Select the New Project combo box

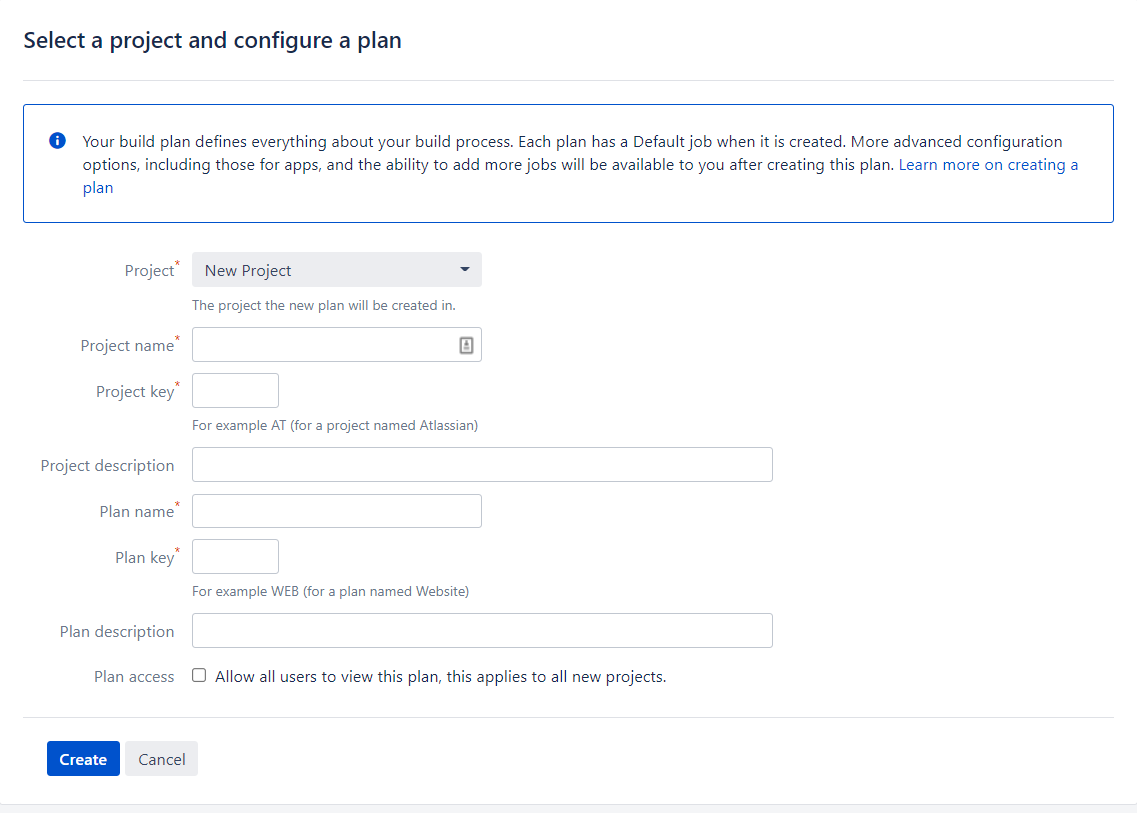(x=336, y=270)
